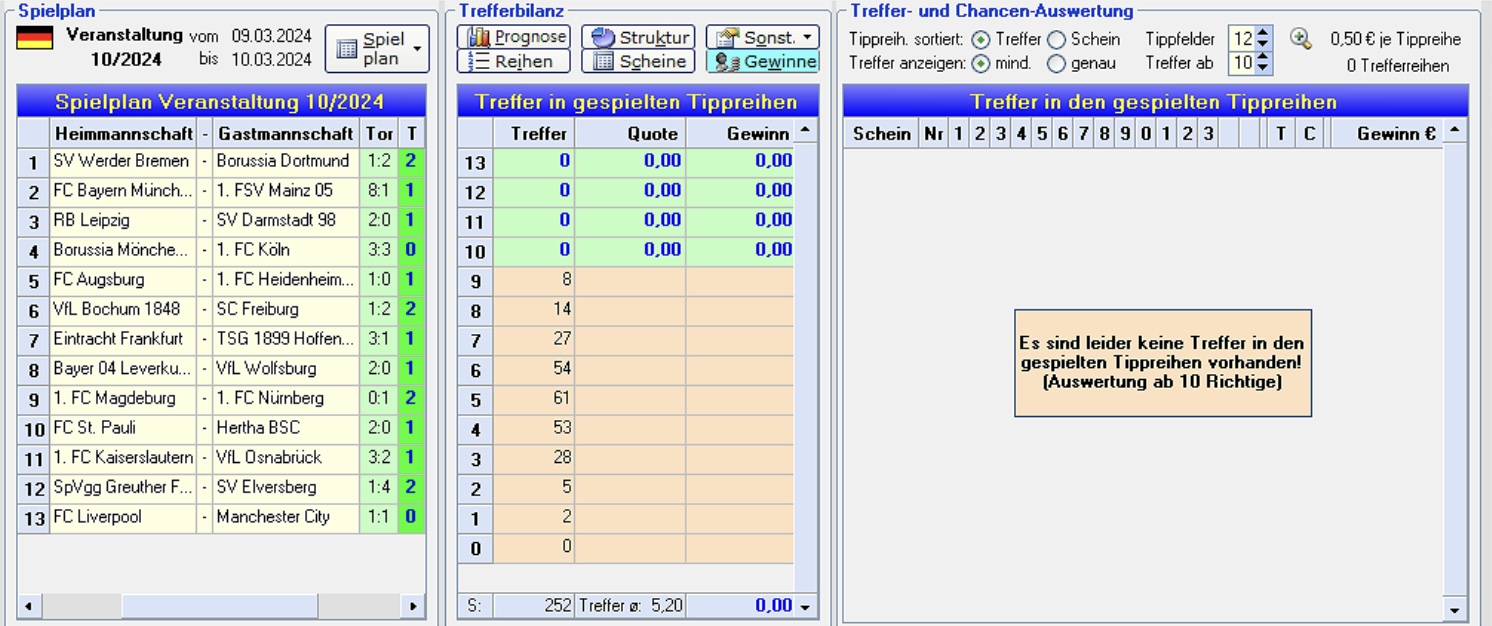The image size is (1492, 626).
Task: Decrease the 'Treffer ab' value
Action: point(1263,69)
